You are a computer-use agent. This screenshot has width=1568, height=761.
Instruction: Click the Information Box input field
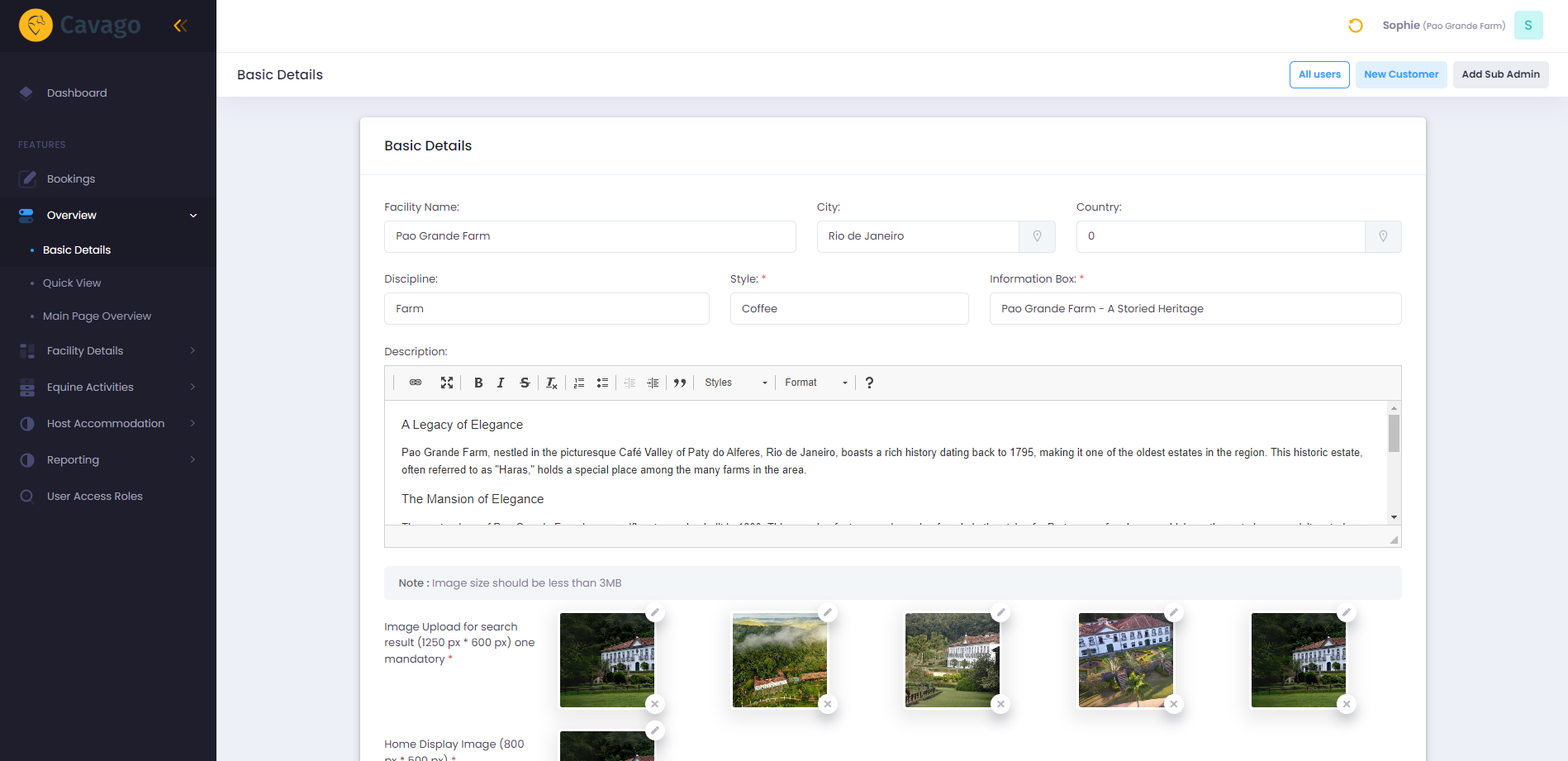click(1195, 308)
